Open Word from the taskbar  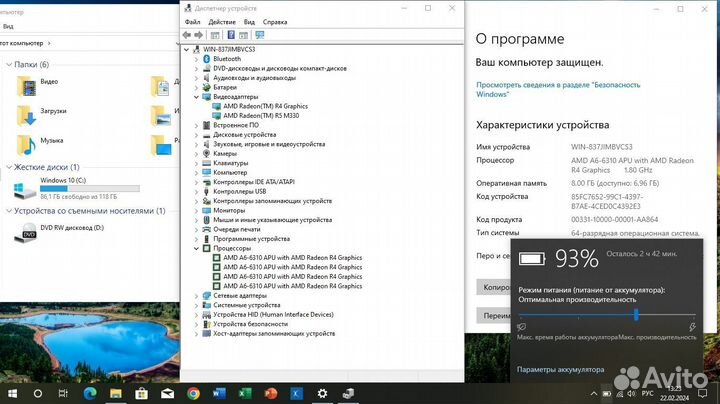point(219,393)
